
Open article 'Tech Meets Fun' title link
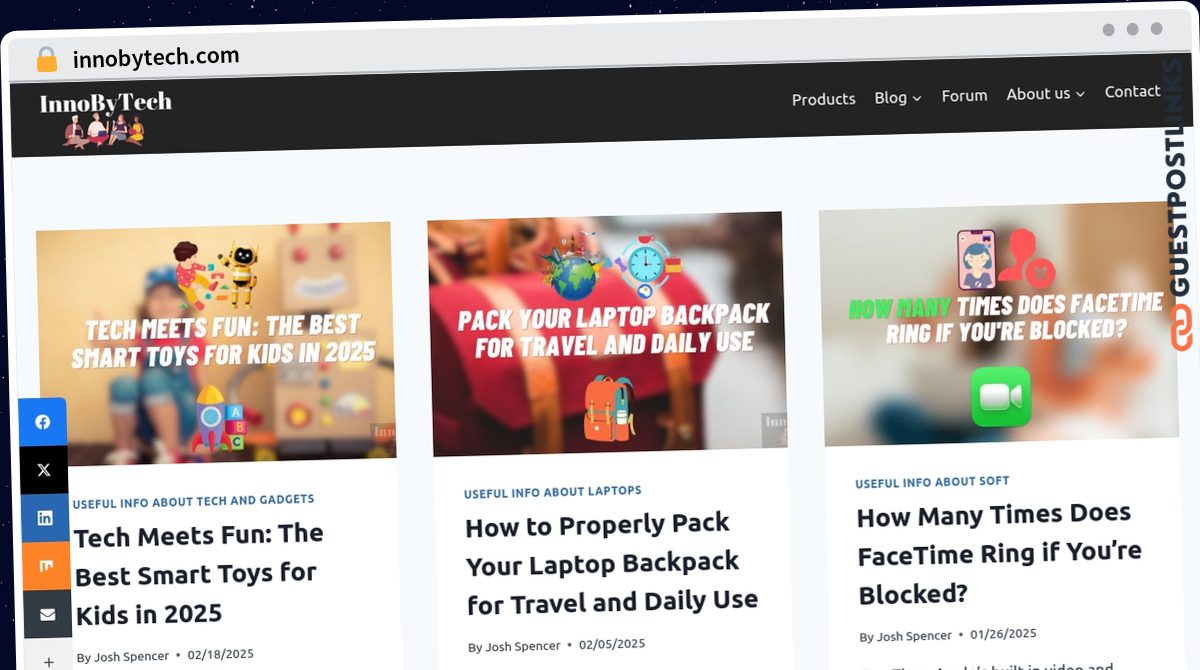point(199,574)
